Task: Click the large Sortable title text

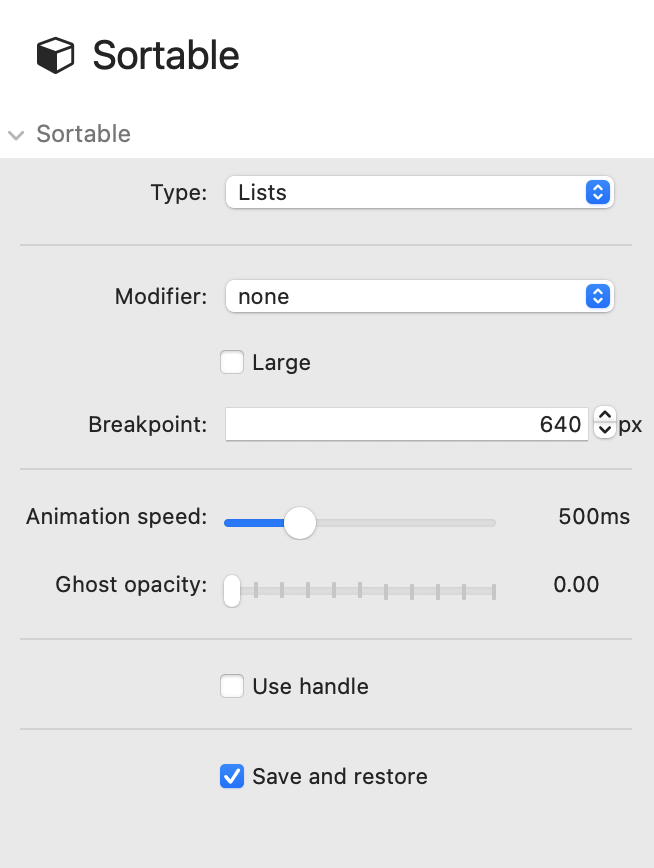Action: click(166, 56)
